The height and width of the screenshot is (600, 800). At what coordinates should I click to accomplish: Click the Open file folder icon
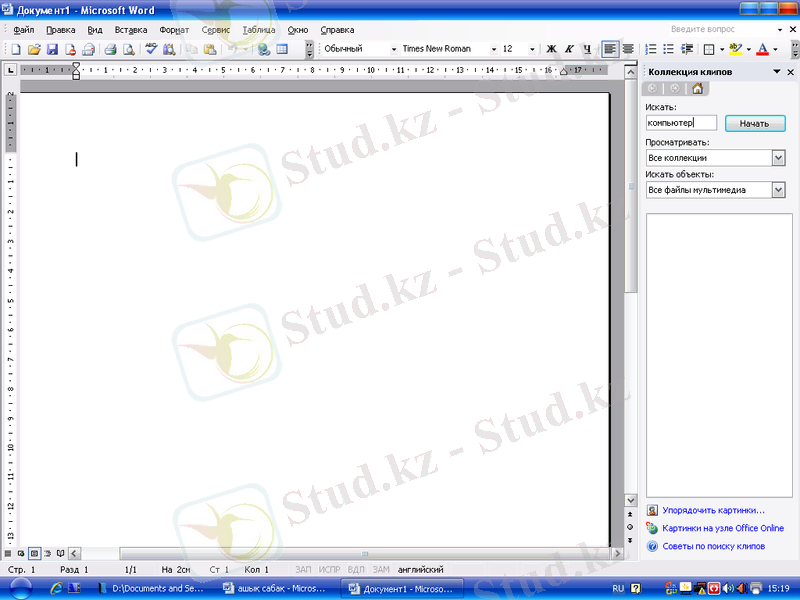pos(34,49)
